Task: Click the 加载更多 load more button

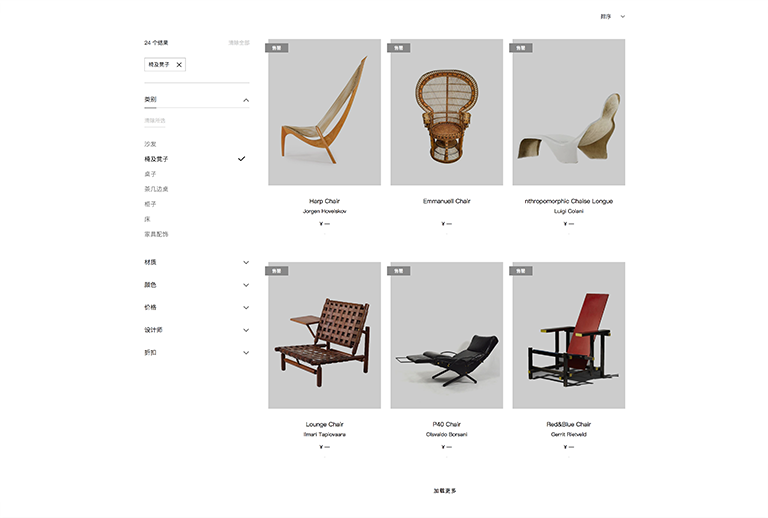Action: click(x=445, y=491)
